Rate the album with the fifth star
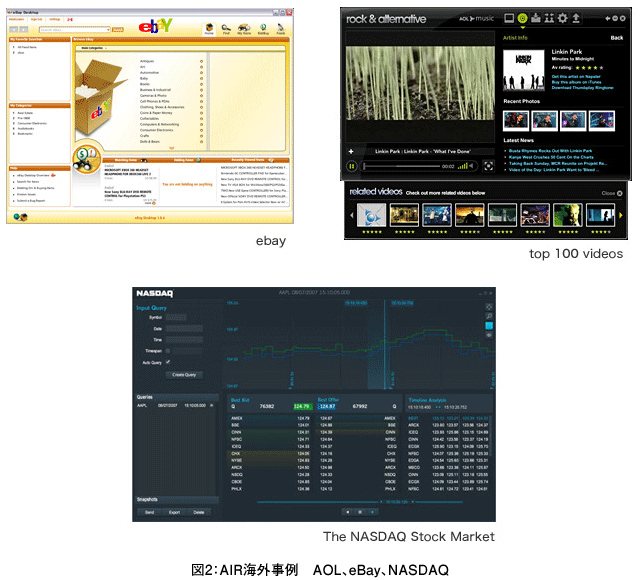The image size is (640, 580). point(601,68)
